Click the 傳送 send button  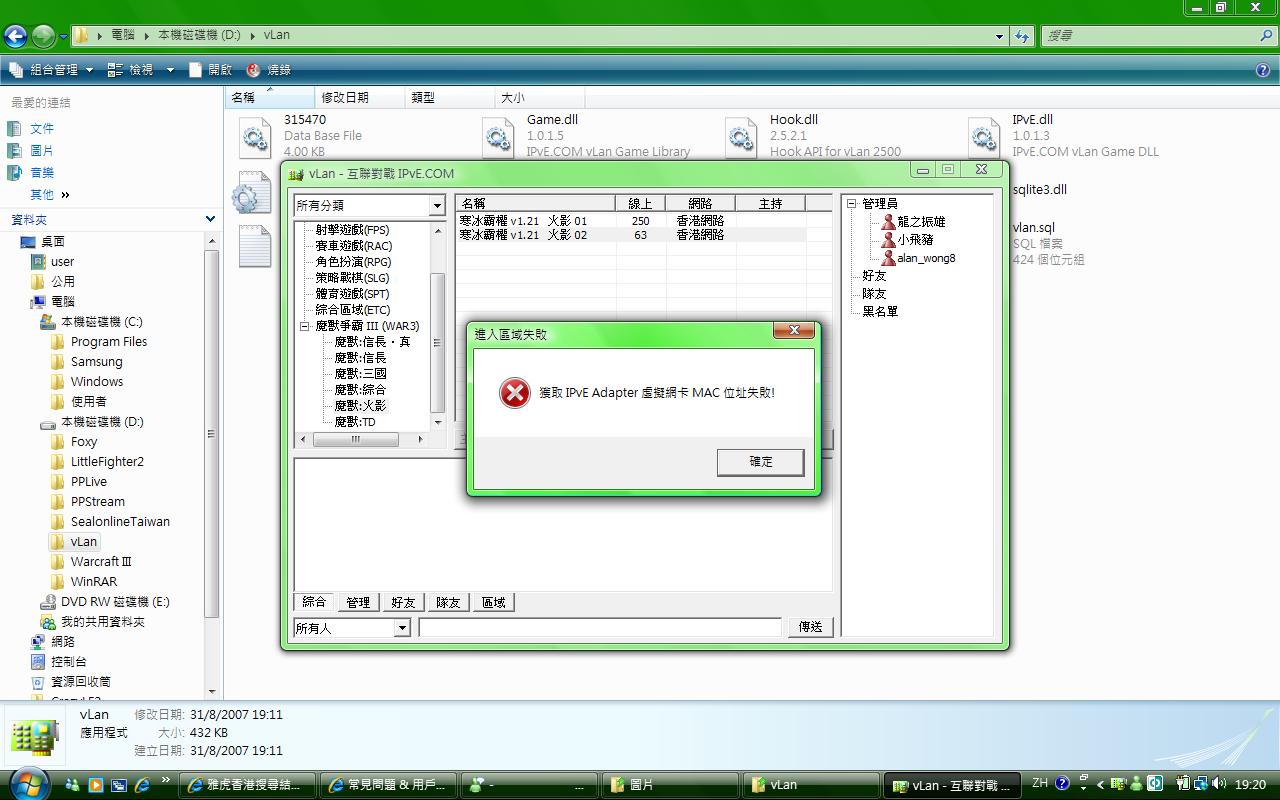[x=811, y=627]
